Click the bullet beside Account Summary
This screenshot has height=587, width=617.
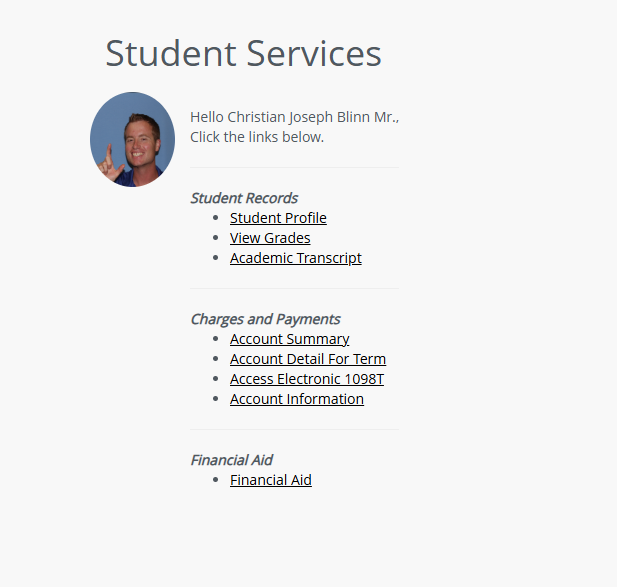[216, 339]
